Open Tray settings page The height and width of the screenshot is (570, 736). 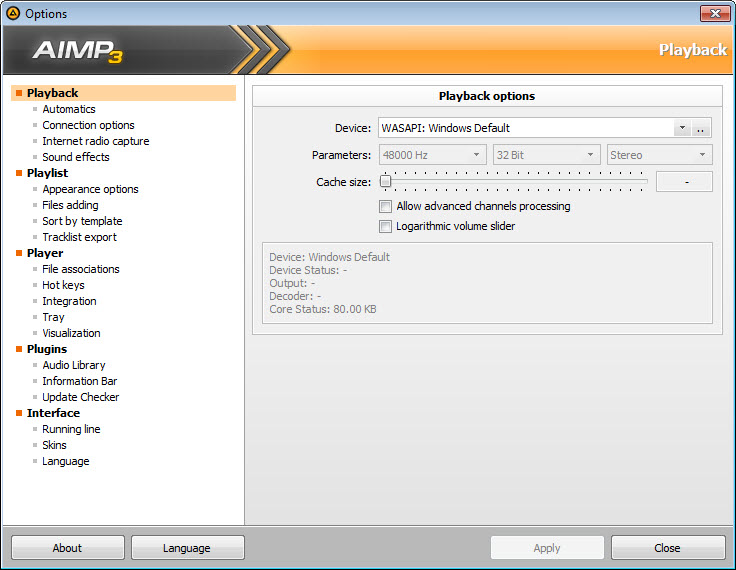click(53, 317)
